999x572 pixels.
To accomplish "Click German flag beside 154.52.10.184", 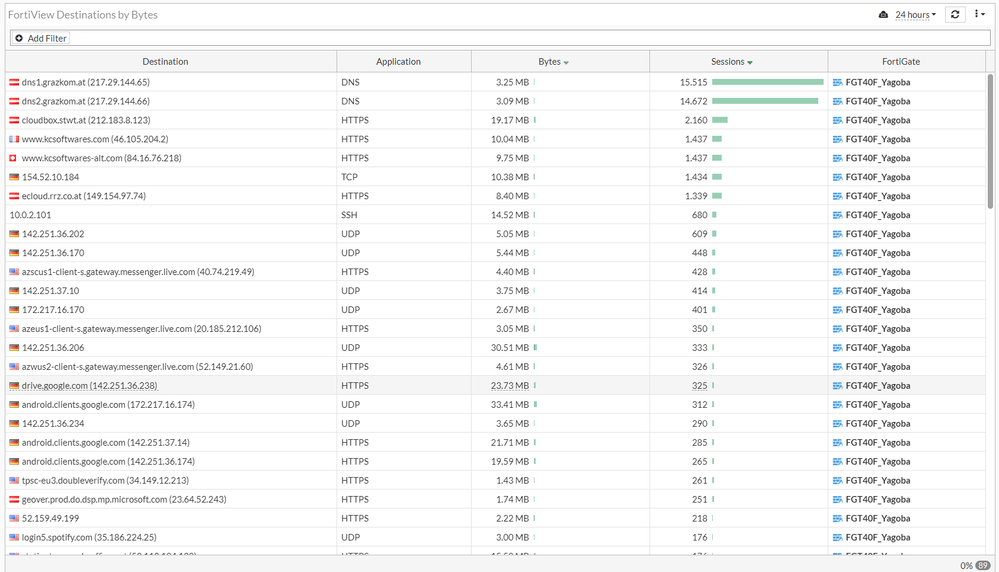I will coord(14,177).
